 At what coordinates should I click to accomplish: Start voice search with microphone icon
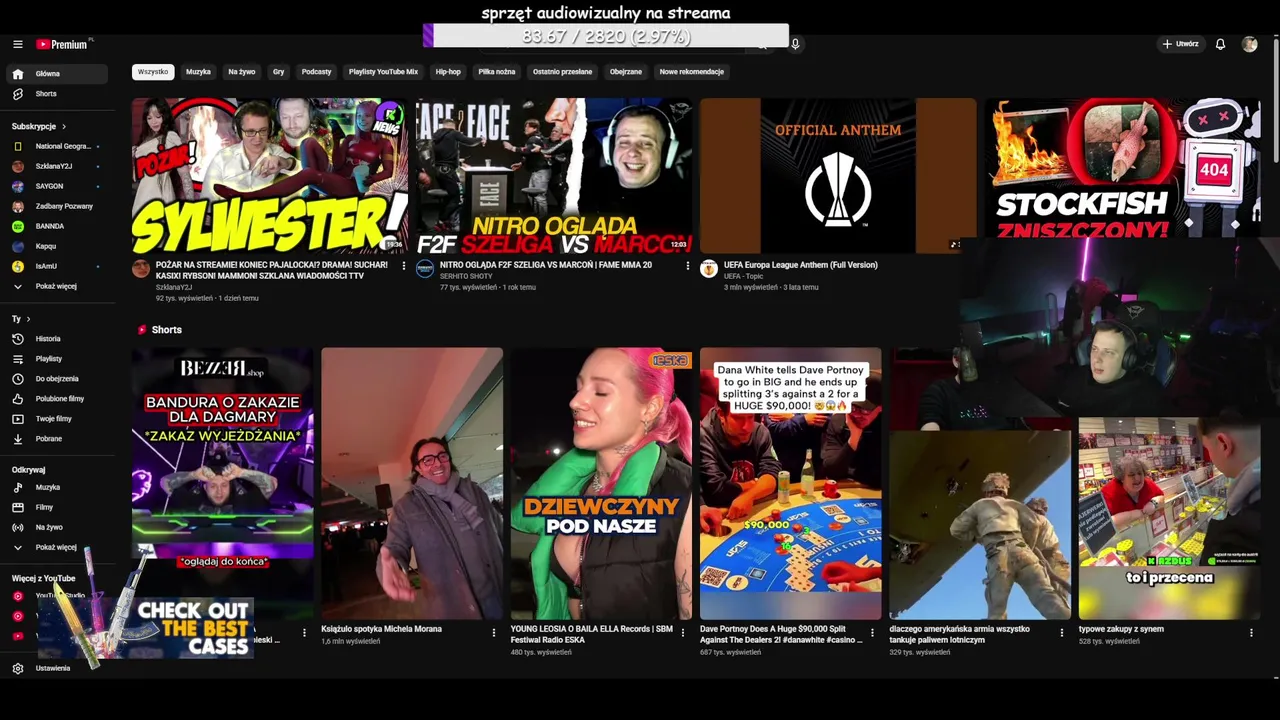pyautogui.click(x=795, y=44)
